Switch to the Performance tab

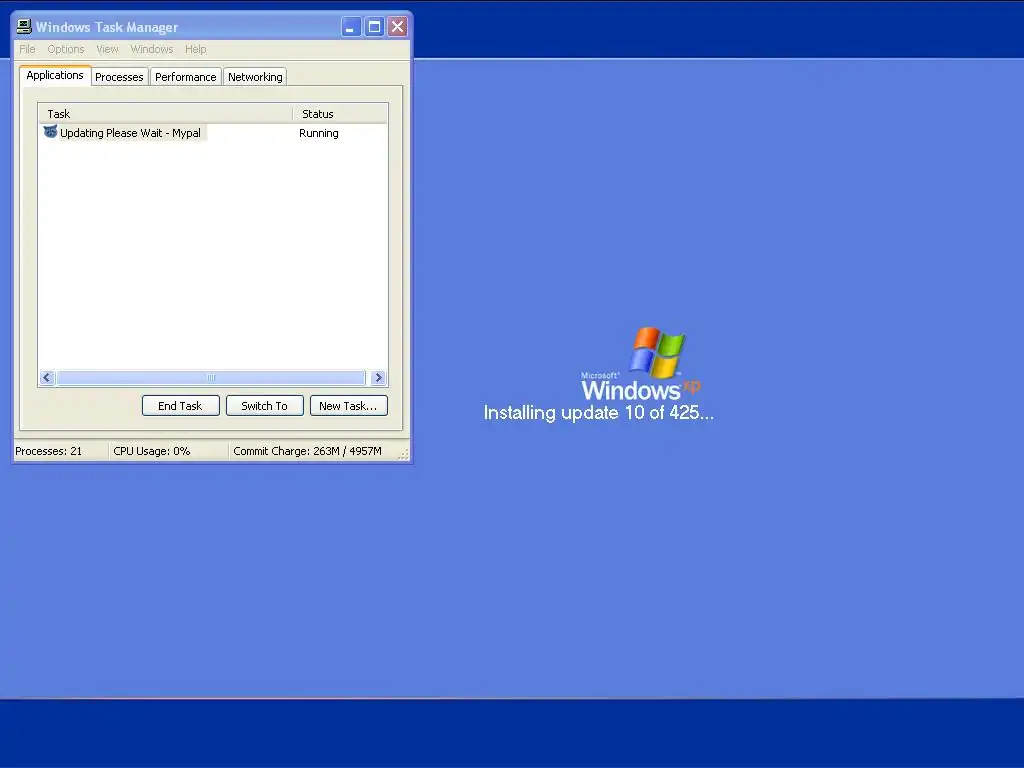pyautogui.click(x=185, y=77)
